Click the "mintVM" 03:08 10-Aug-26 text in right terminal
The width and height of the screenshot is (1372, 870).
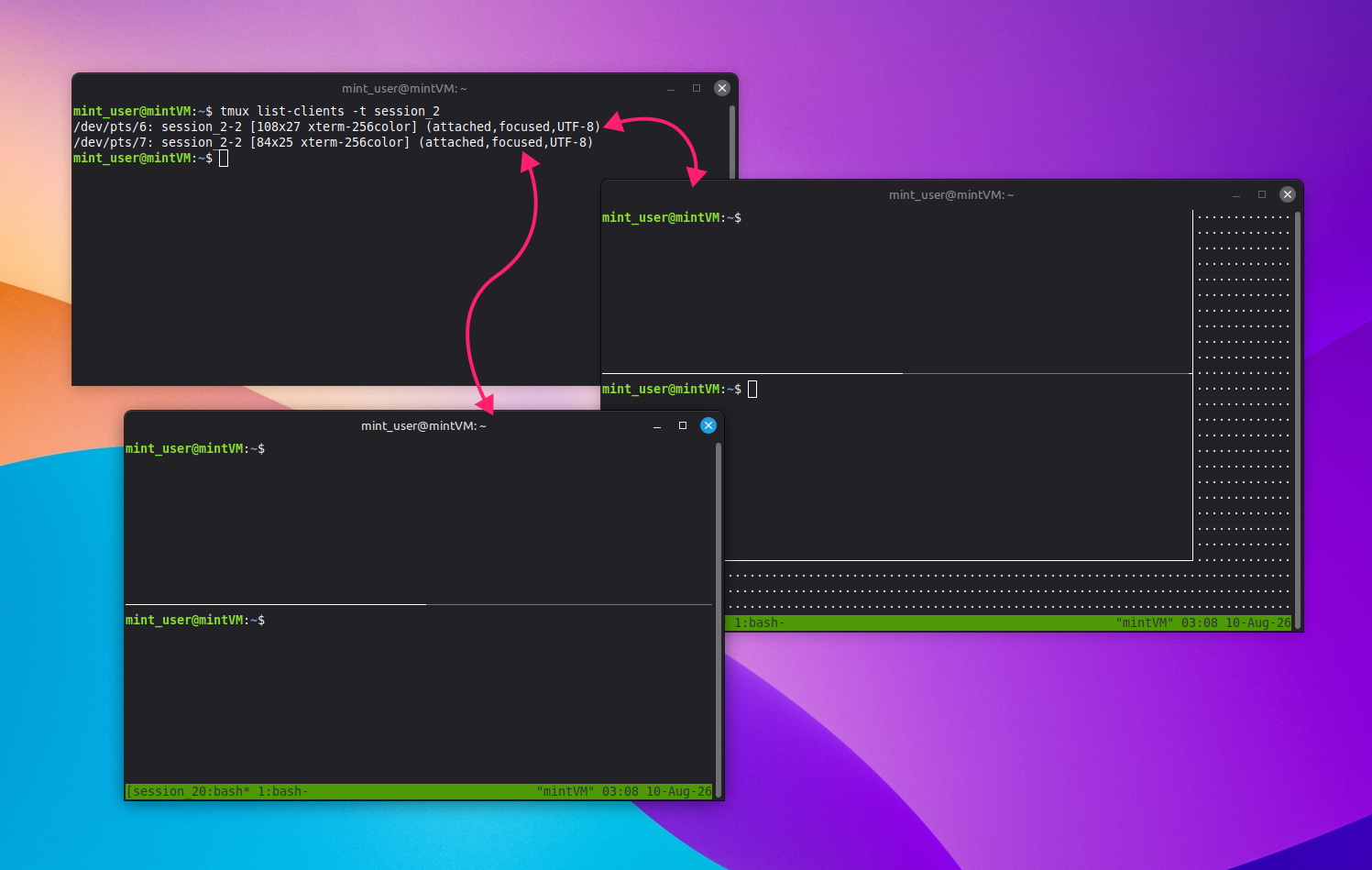1203,622
